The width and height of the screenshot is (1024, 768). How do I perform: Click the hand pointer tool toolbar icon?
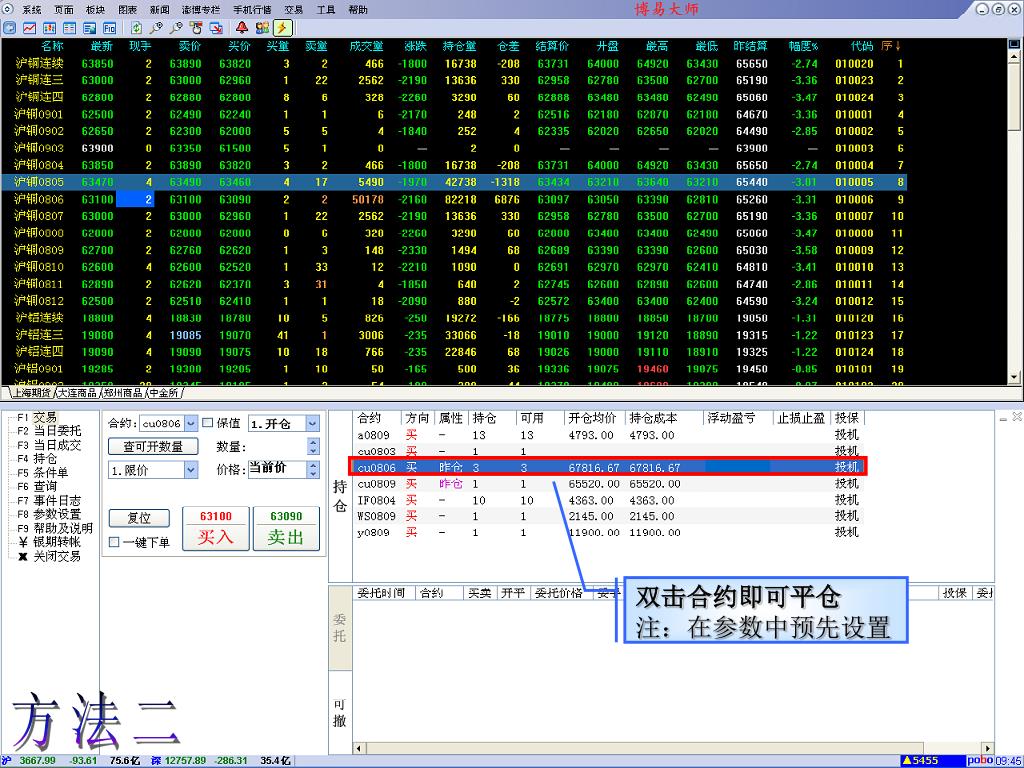(196, 28)
